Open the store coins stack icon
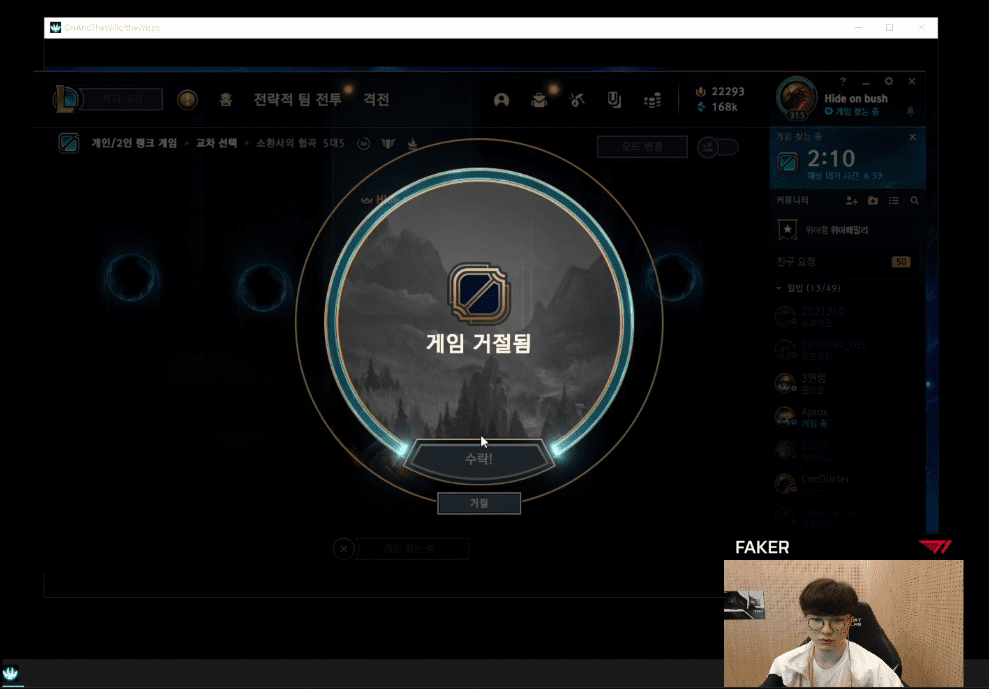The width and height of the screenshot is (989, 689). (653, 100)
